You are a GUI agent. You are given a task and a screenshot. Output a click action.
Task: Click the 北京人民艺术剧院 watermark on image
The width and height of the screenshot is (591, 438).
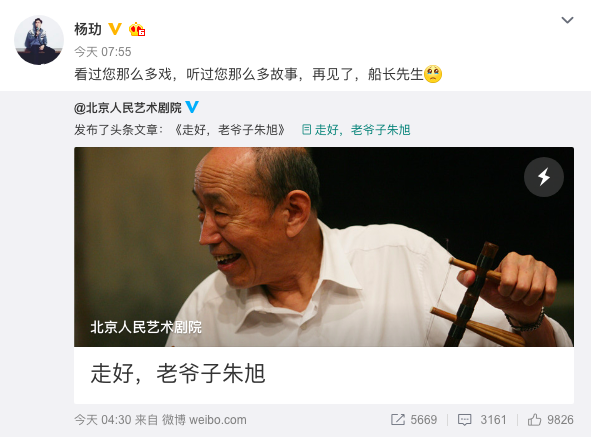click(x=146, y=327)
